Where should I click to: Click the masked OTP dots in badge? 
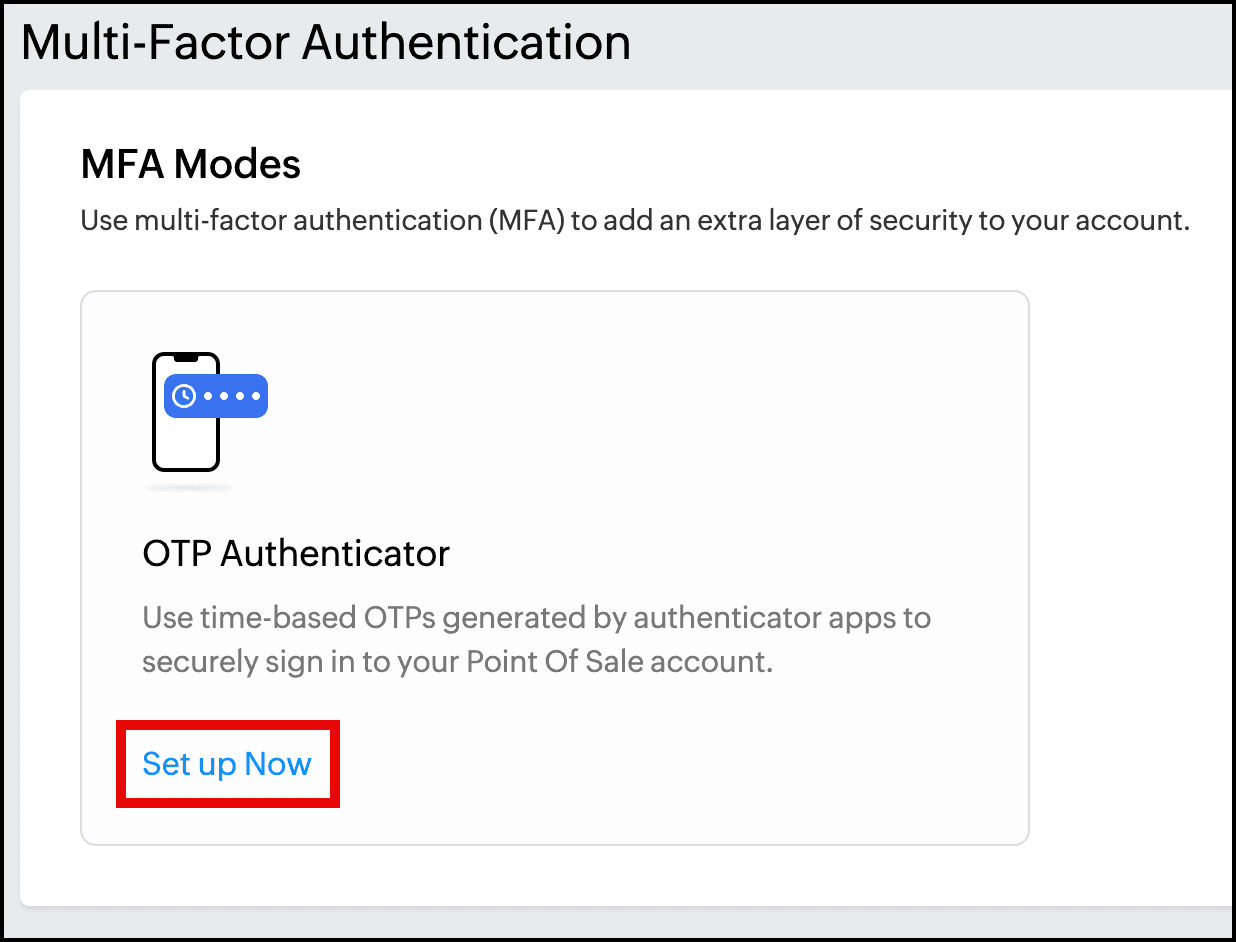tap(232, 396)
